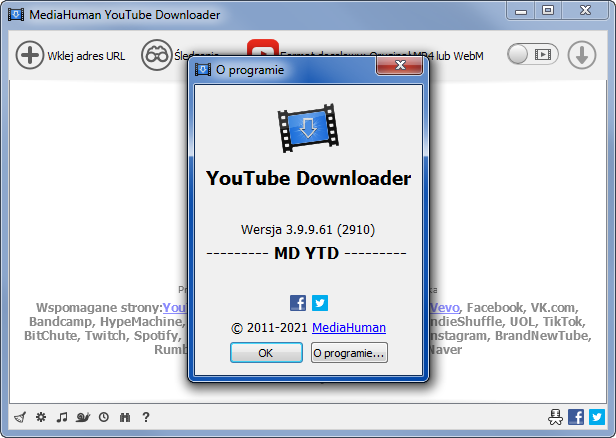Open help with the question mark icon
The width and height of the screenshot is (616, 438).
click(146, 417)
